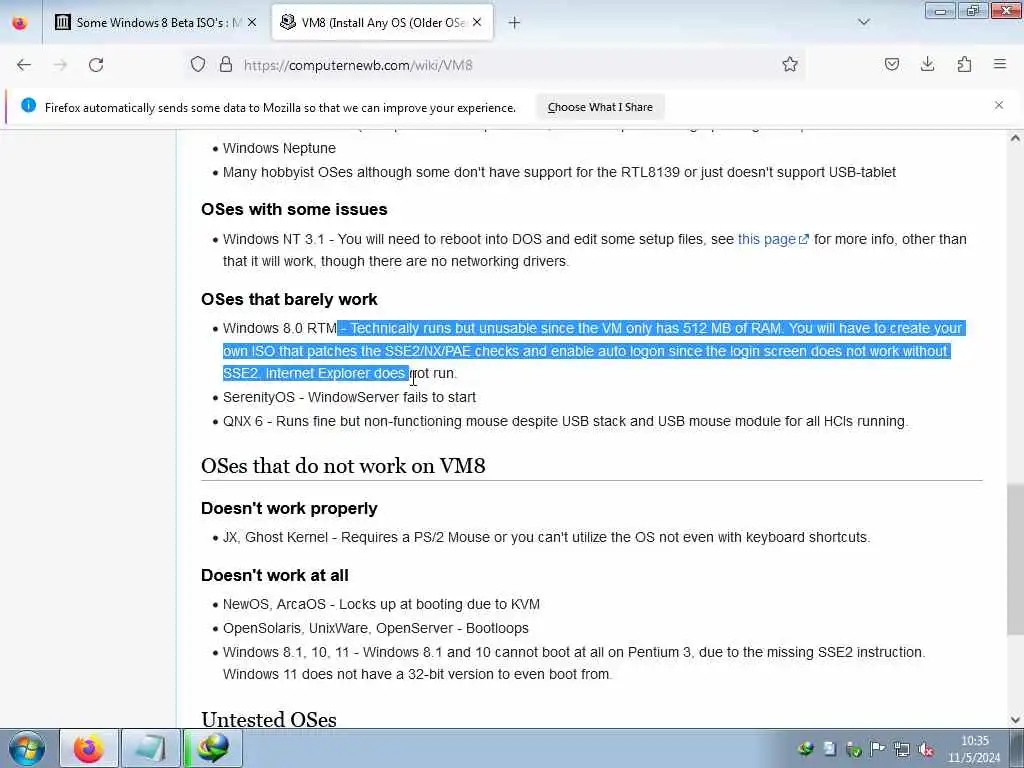This screenshot has width=1024, height=768.
Task: Dismiss the Firefox data notification bar
Action: (999, 105)
